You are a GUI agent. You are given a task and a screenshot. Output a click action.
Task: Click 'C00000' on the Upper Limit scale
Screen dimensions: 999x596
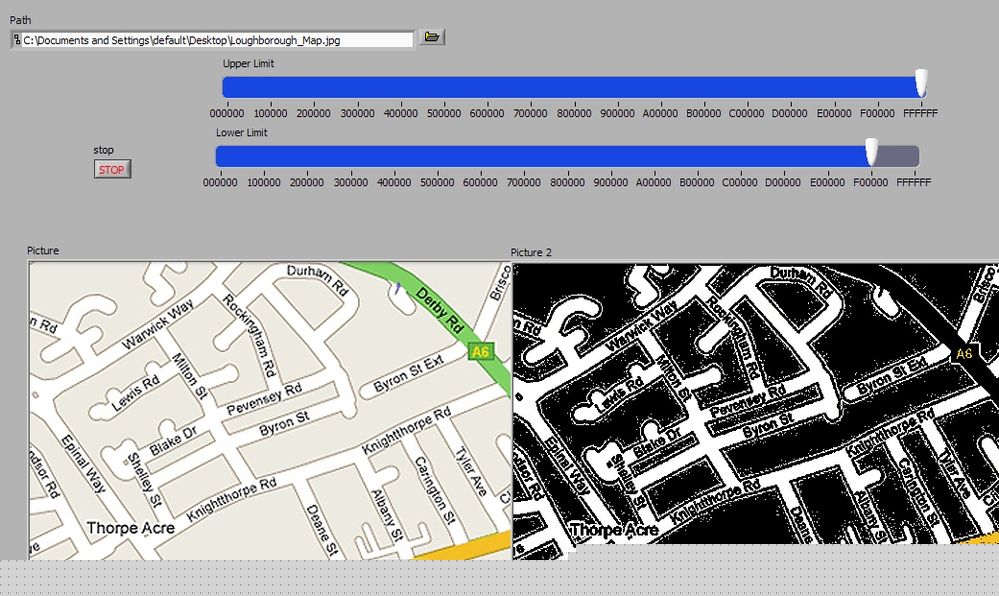(747, 113)
